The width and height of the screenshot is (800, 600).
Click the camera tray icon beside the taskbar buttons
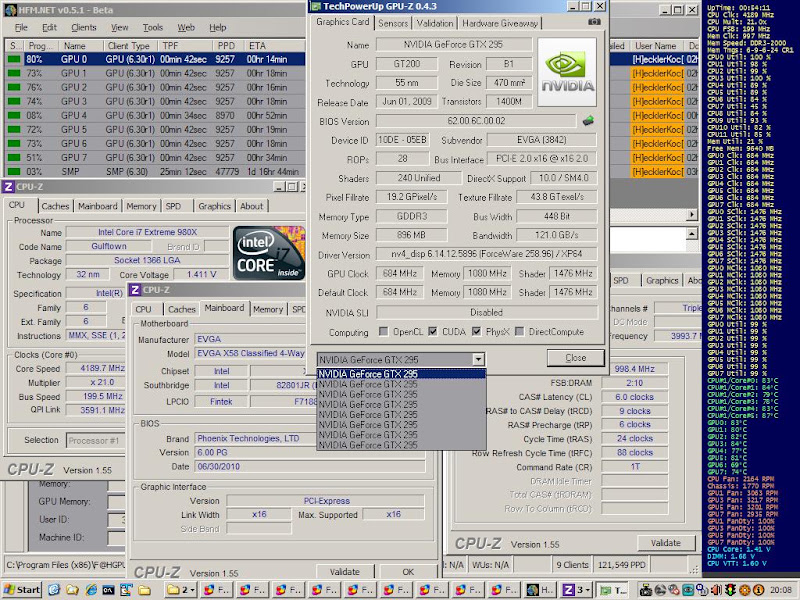click(x=646, y=590)
